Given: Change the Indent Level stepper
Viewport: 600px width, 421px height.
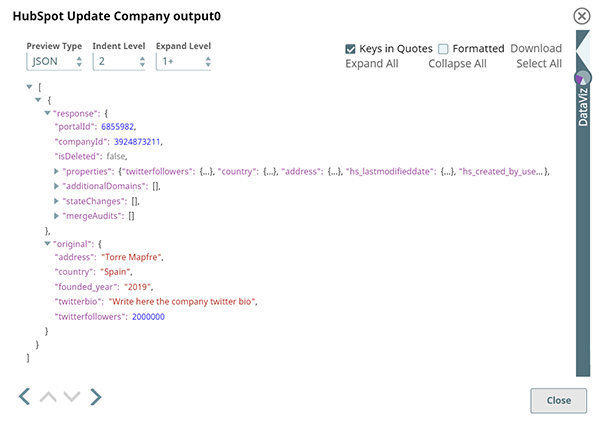Looking at the screenshot, I should (119, 61).
